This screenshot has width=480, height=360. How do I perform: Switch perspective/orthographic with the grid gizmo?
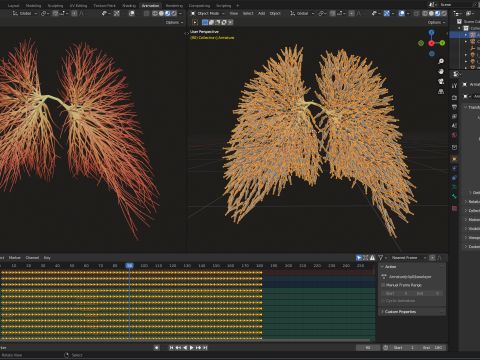[x=441, y=91]
